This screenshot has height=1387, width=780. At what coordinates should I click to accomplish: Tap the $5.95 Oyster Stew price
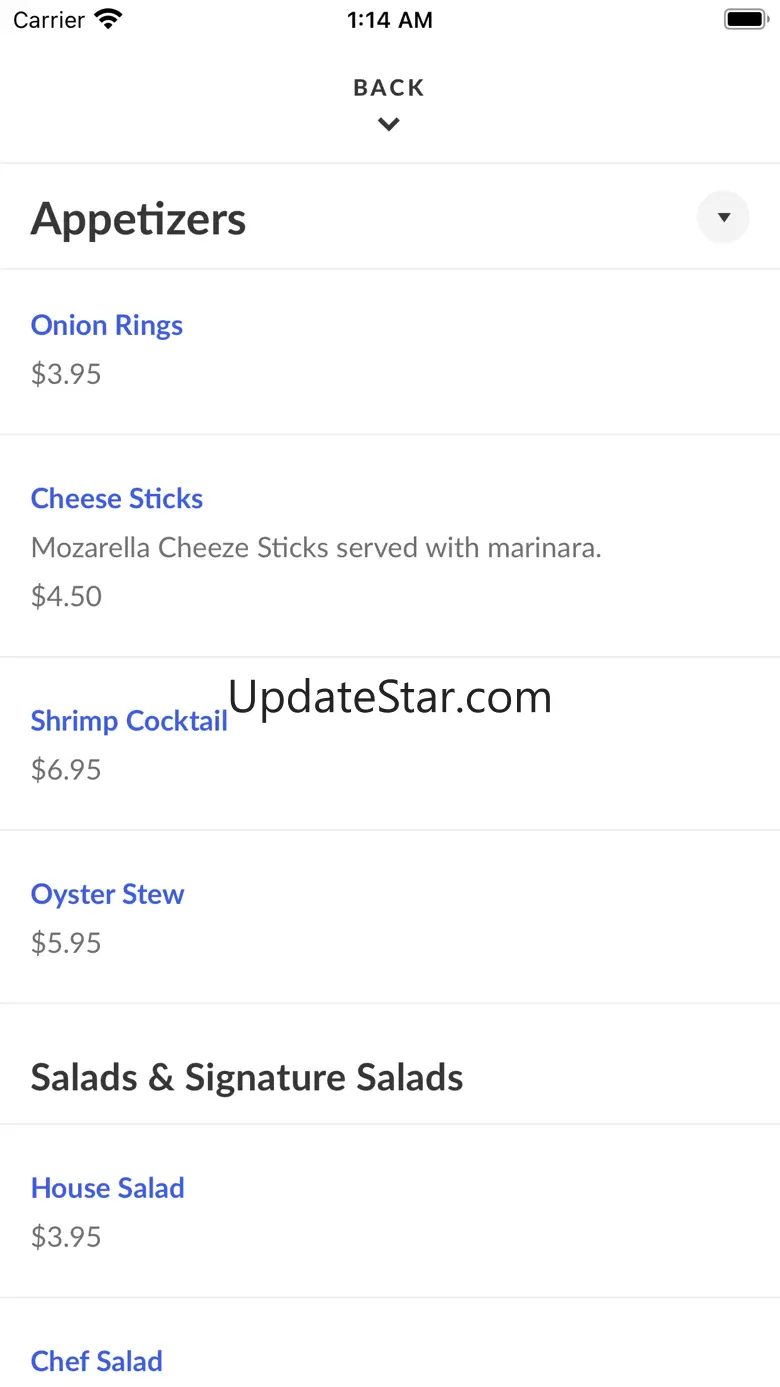(67, 943)
